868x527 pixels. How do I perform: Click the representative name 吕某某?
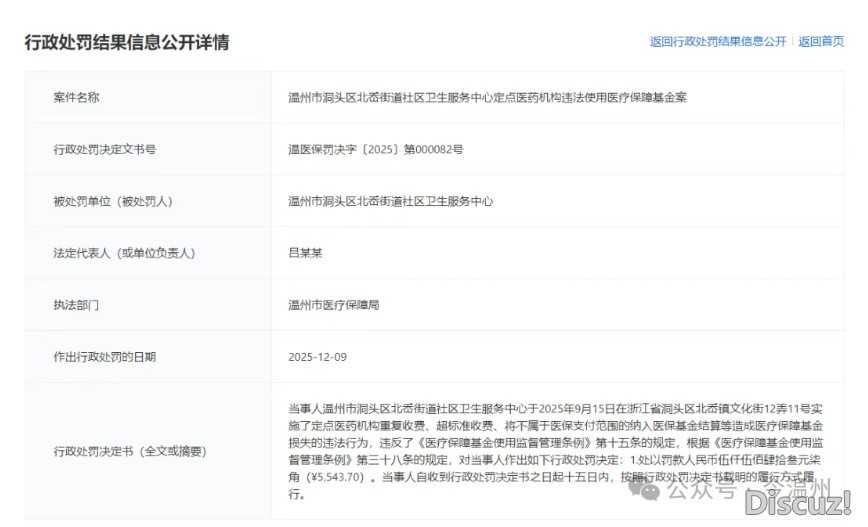point(306,253)
